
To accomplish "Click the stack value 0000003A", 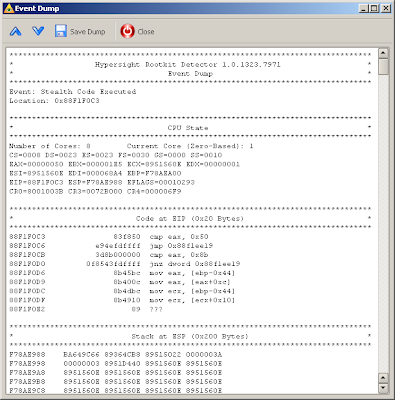I will tap(204, 354).
